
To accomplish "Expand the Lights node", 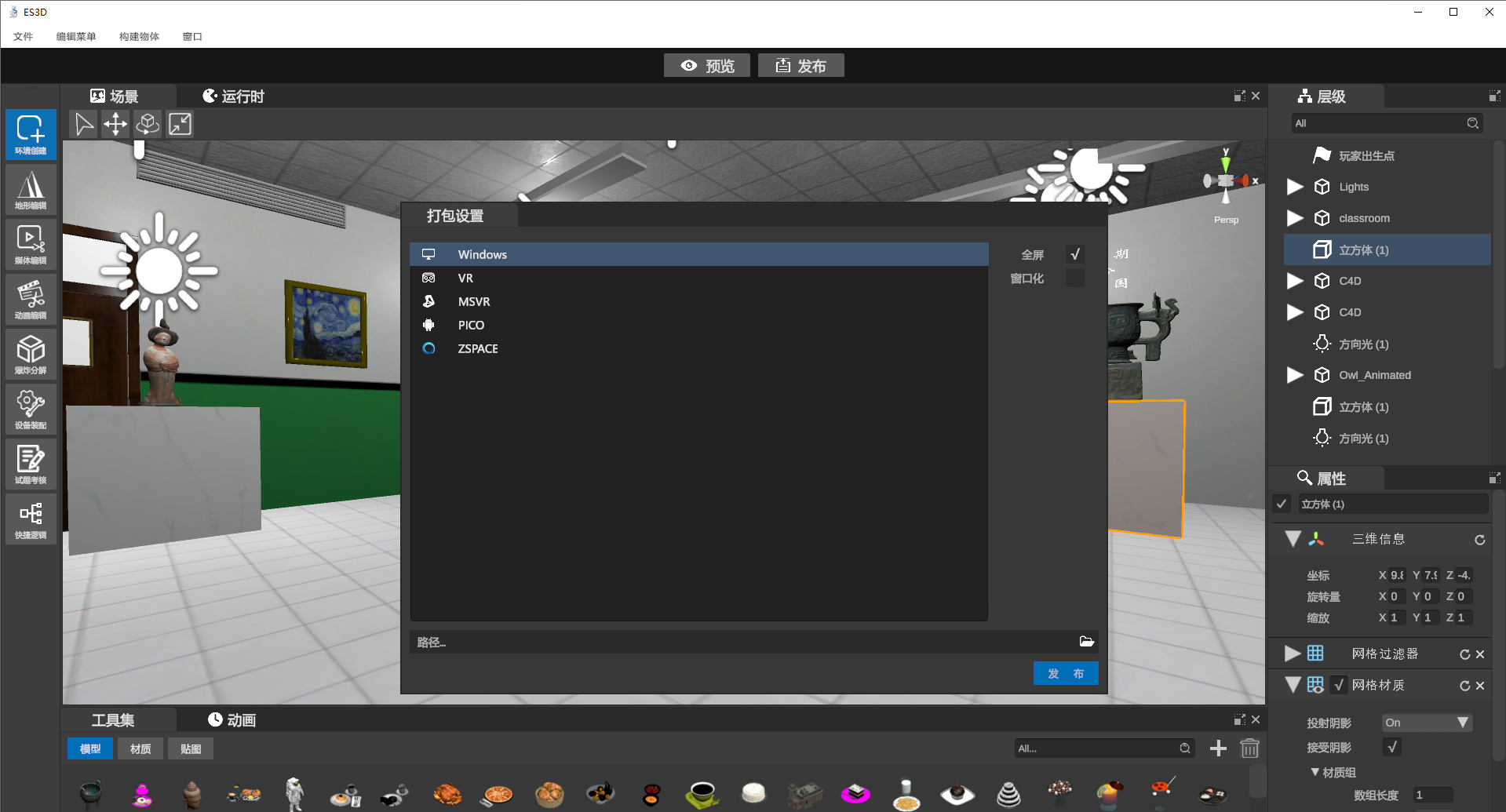I will [1295, 187].
